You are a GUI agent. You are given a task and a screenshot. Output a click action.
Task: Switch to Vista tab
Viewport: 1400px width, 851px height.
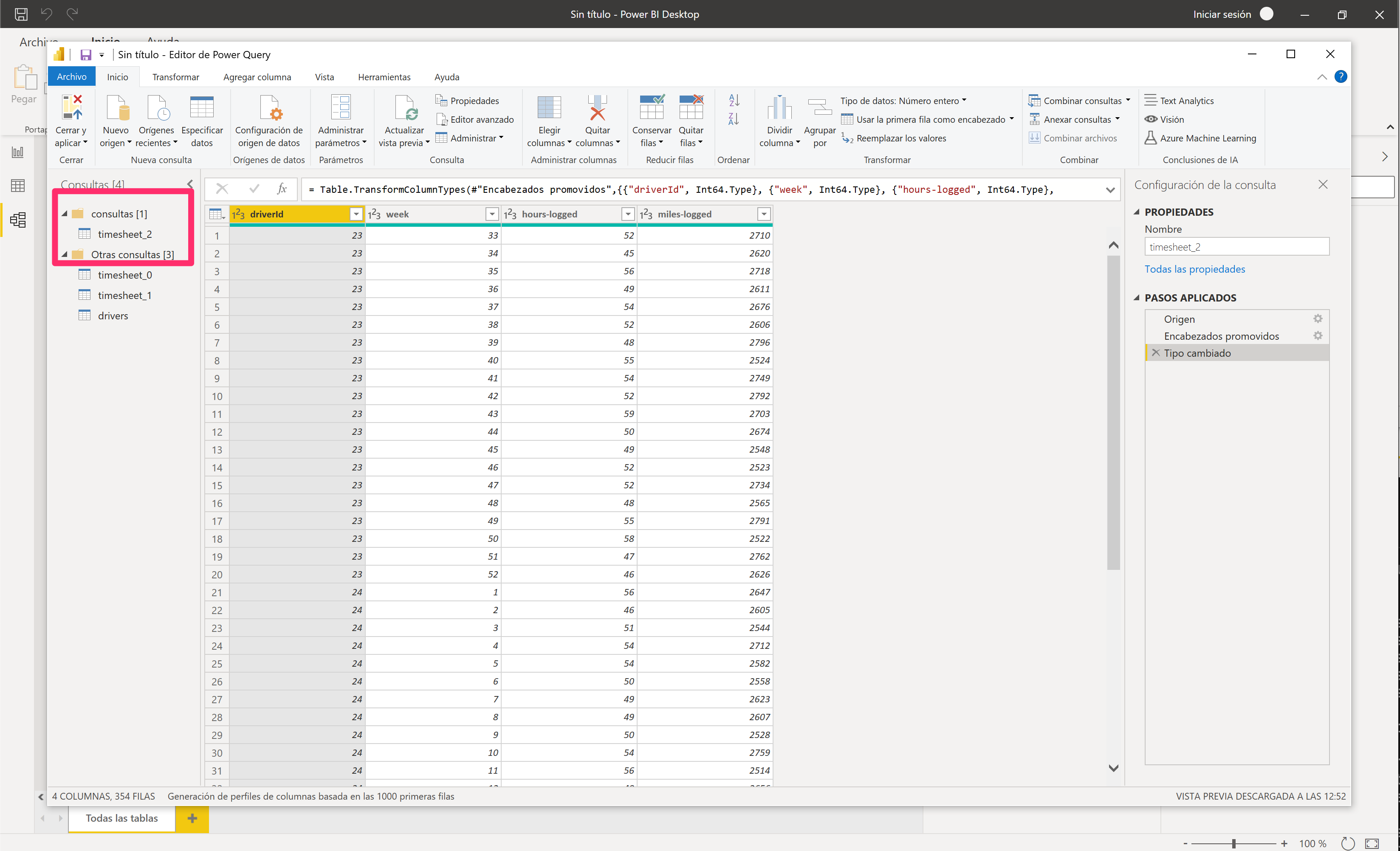pos(325,77)
